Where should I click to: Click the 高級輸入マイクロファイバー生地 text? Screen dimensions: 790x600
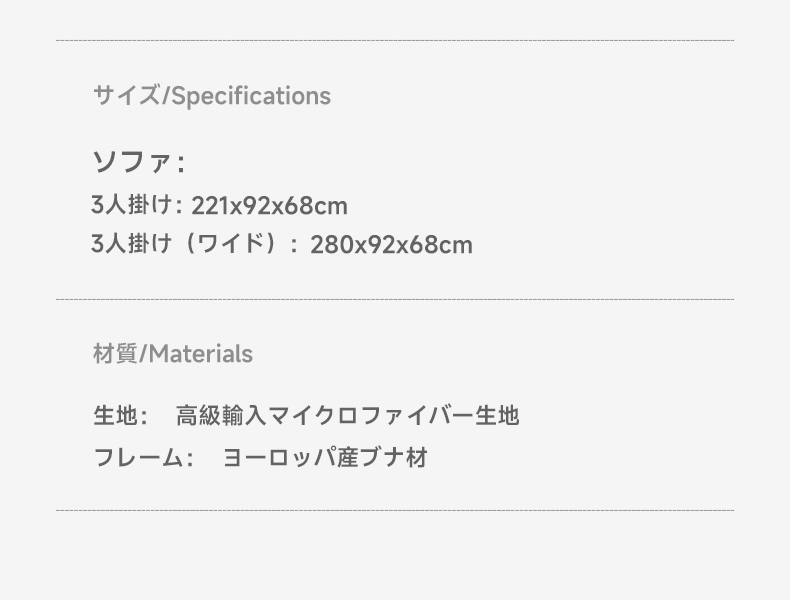coord(348,416)
